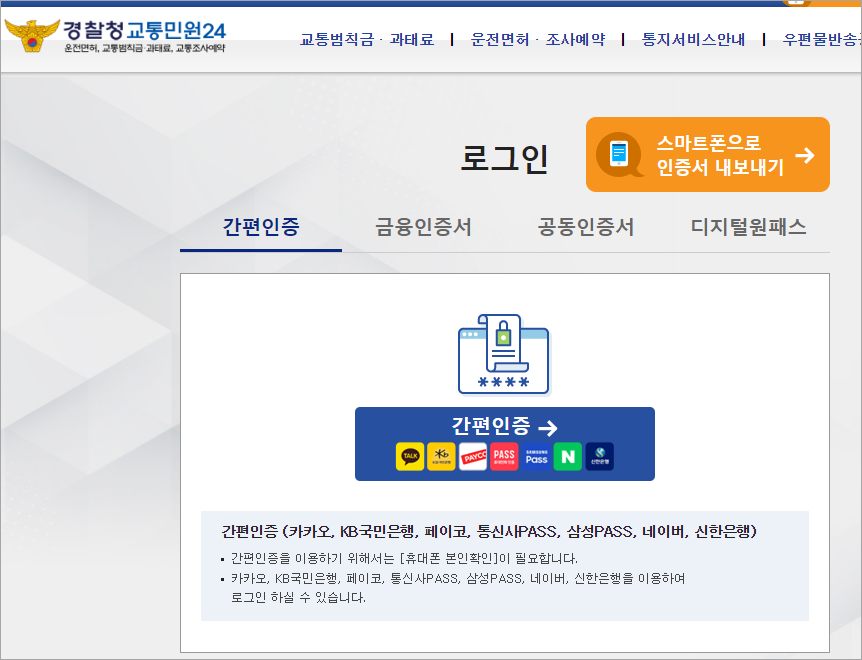Click the certificate password illustration

pos(504,355)
